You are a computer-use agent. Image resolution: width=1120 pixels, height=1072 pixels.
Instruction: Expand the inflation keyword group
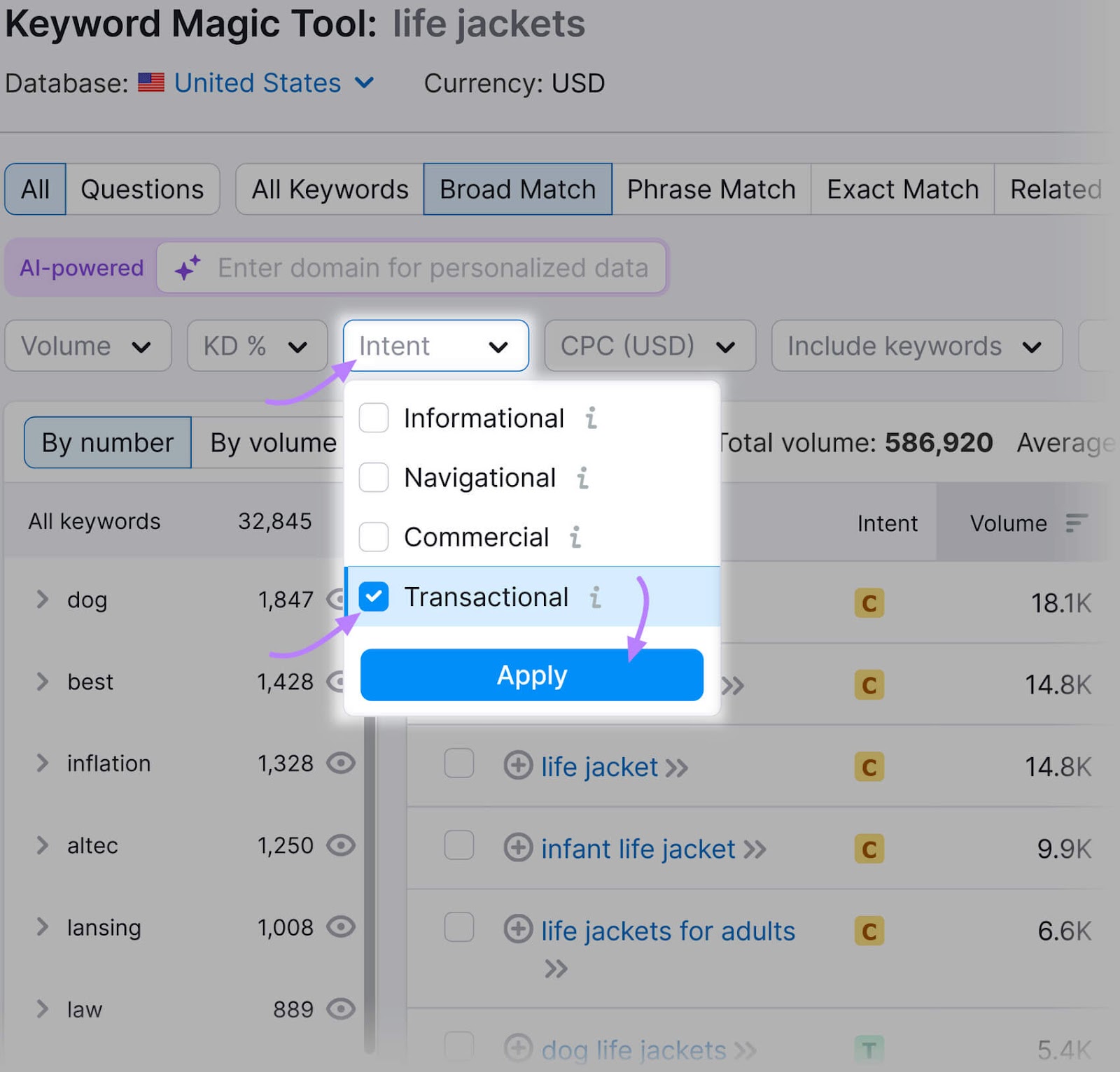point(43,763)
